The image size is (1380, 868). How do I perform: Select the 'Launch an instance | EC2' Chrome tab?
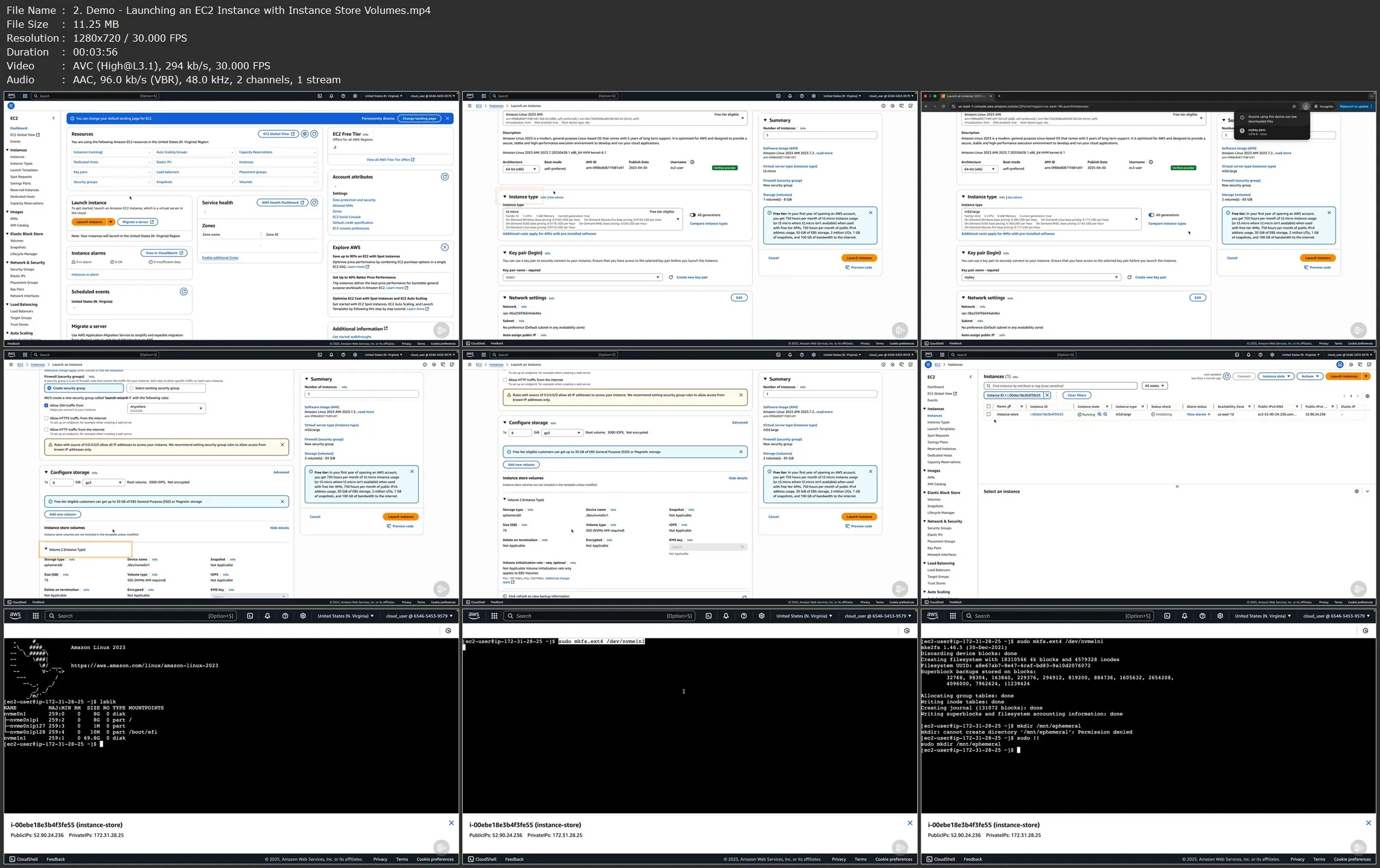coord(967,96)
